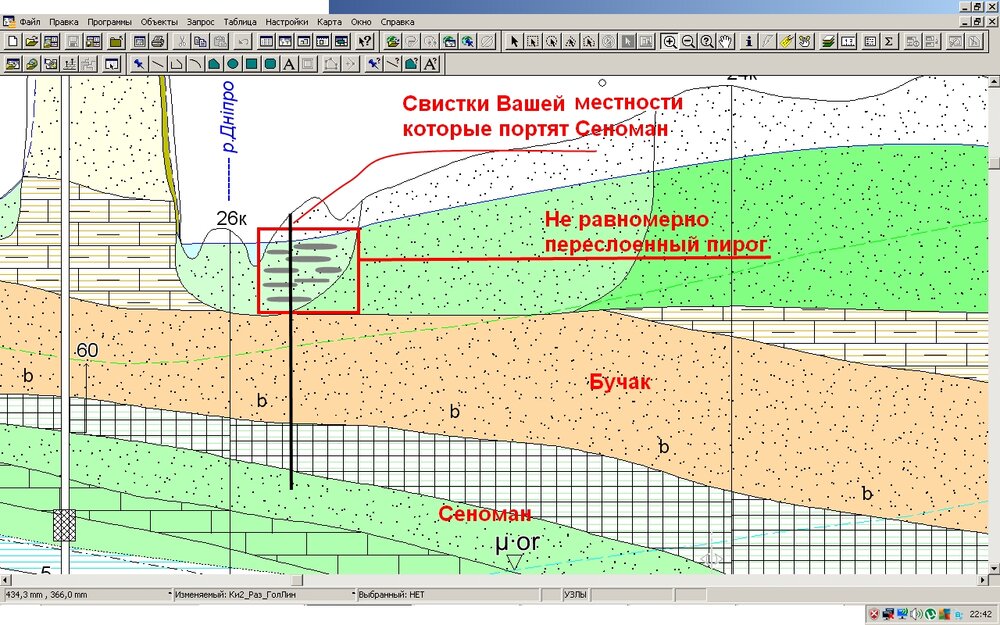Image resolution: width=1000 pixels, height=625 pixels.
Task: Open the Запрос menu
Action: tap(201, 22)
